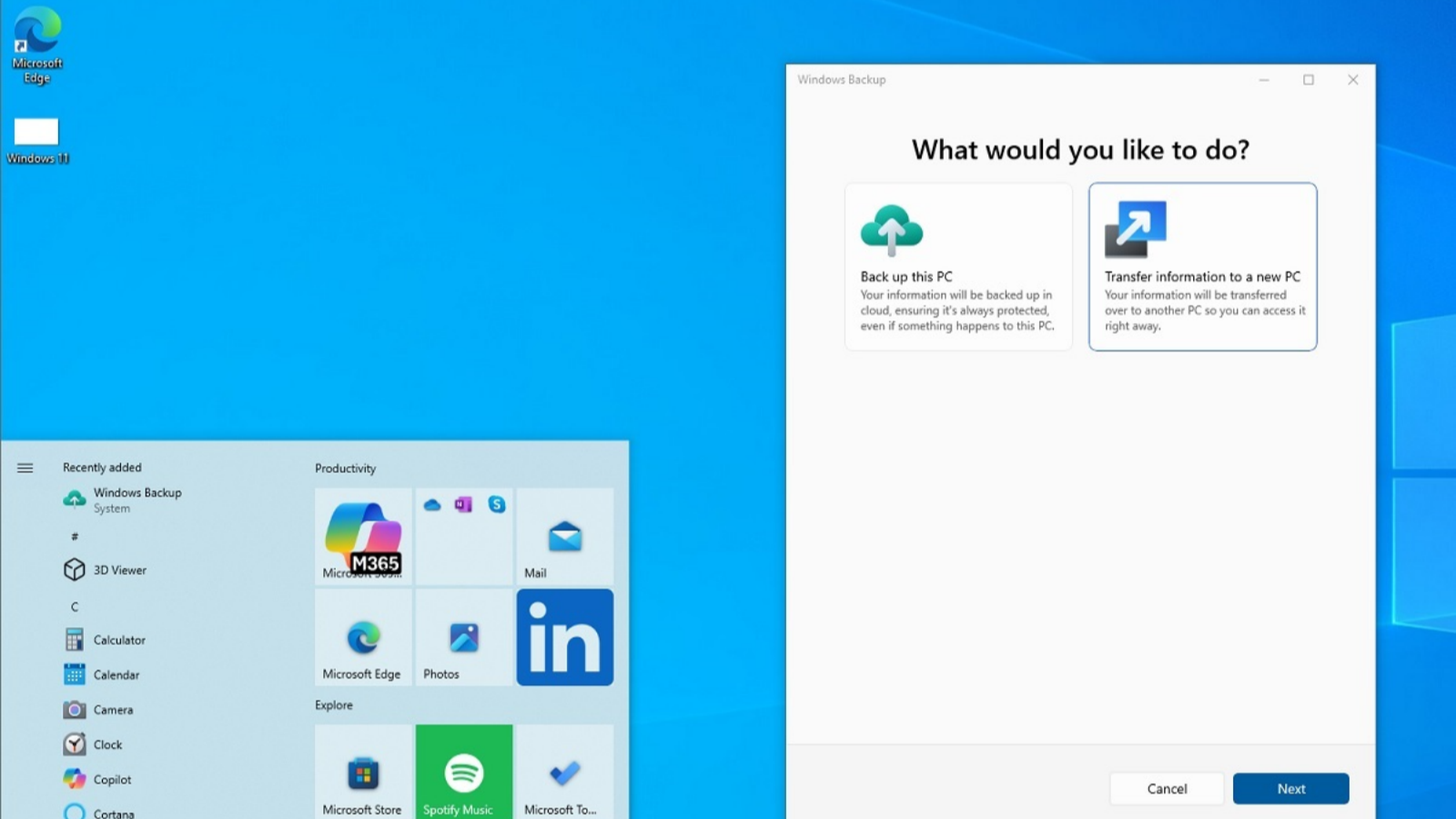The width and height of the screenshot is (1456, 819).
Task: Click the Next button
Action: pyautogui.click(x=1290, y=789)
